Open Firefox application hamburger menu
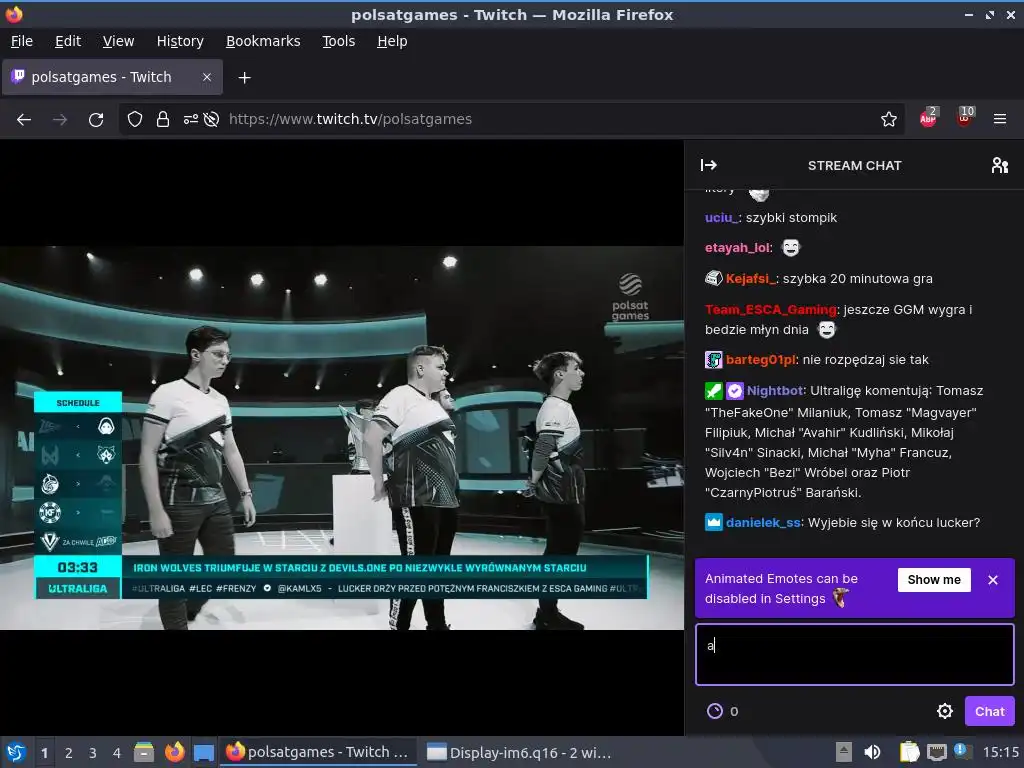Viewport: 1024px width, 768px height. click(x=999, y=120)
